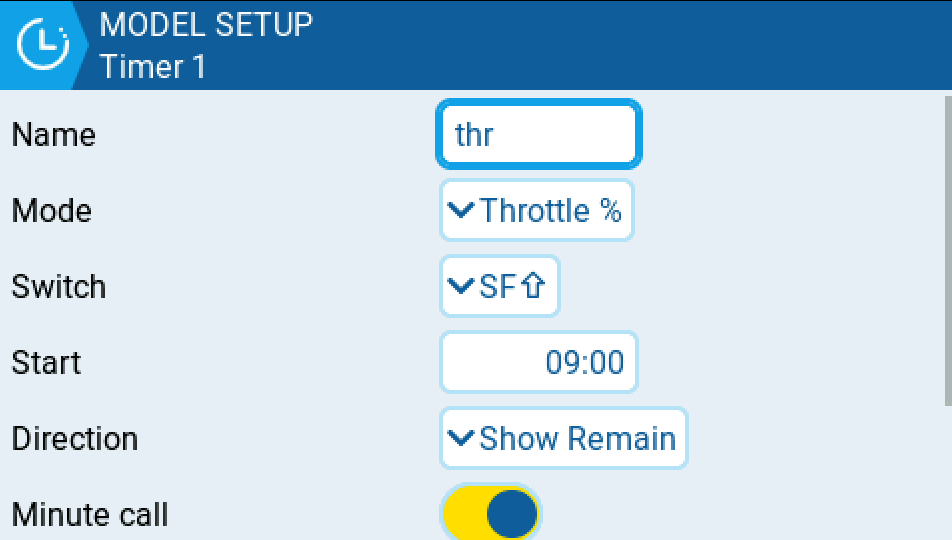
Task: Click the chevron arrow beside SF
Action: tap(461, 287)
